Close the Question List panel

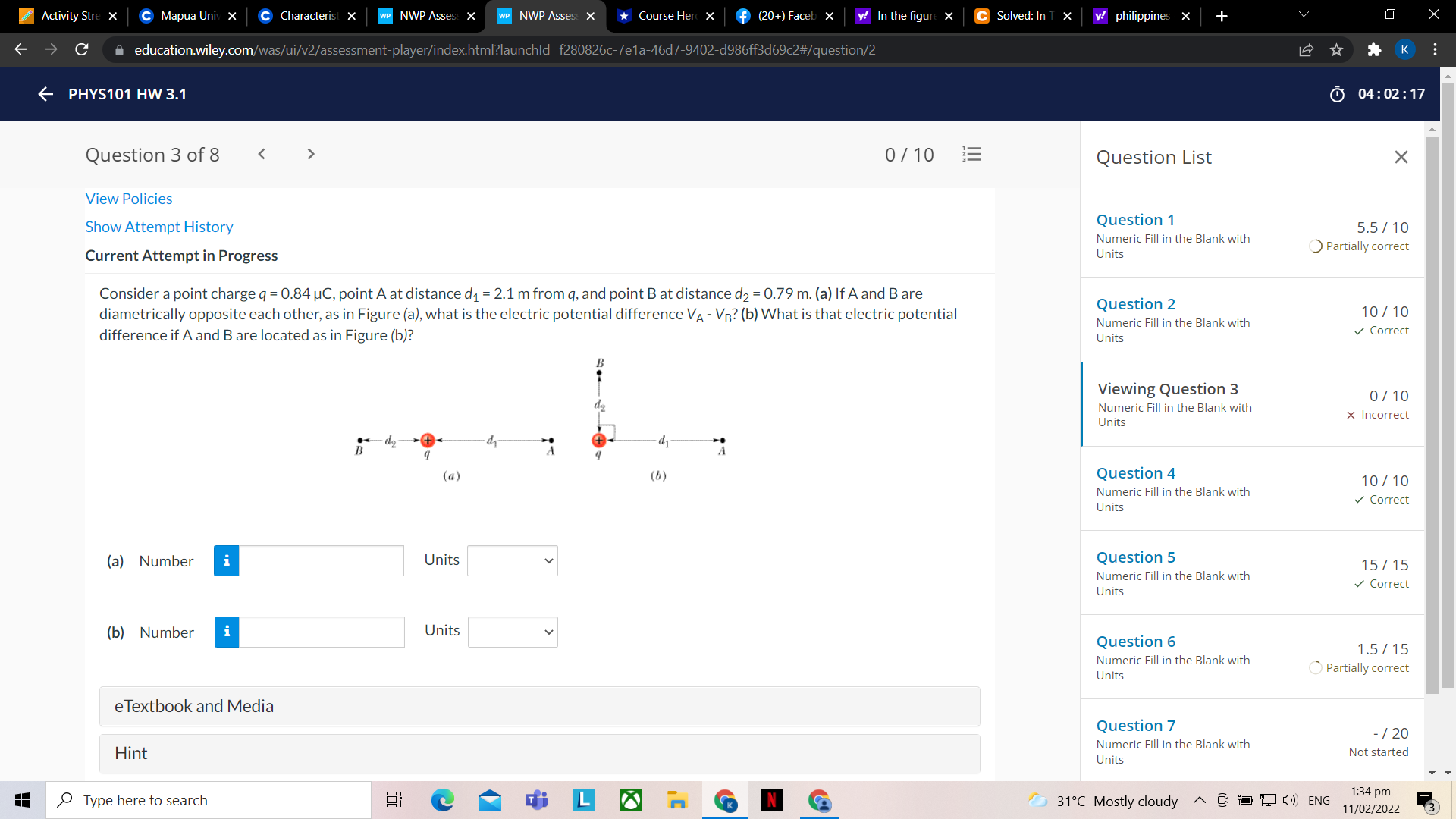coord(1401,157)
